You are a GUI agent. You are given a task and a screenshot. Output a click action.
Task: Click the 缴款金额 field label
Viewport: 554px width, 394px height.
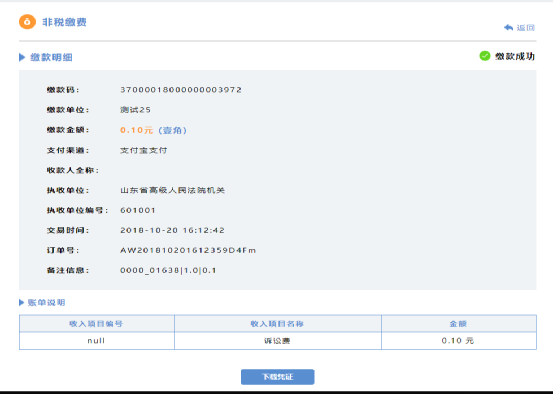(x=68, y=130)
